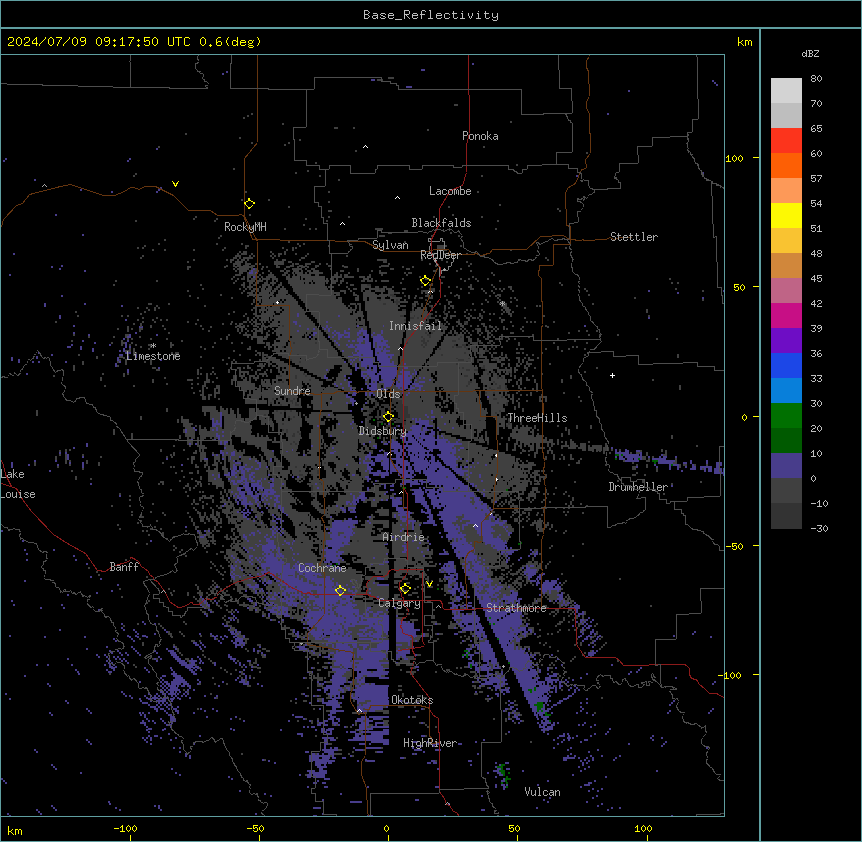Click the green echo patch north of Vulcan
The height and width of the screenshot is (842, 862).
tap(502, 773)
